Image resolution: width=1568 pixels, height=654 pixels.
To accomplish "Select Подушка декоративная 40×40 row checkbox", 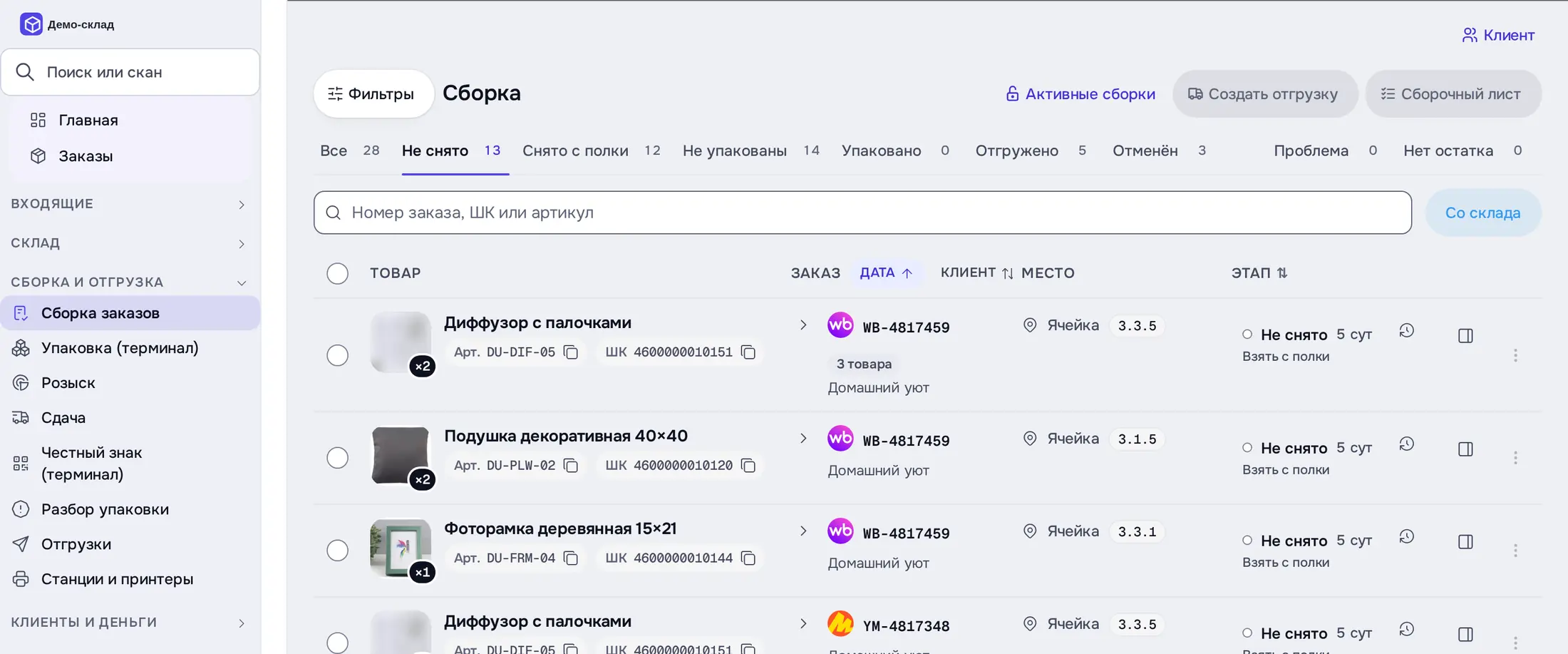I will pos(337,458).
